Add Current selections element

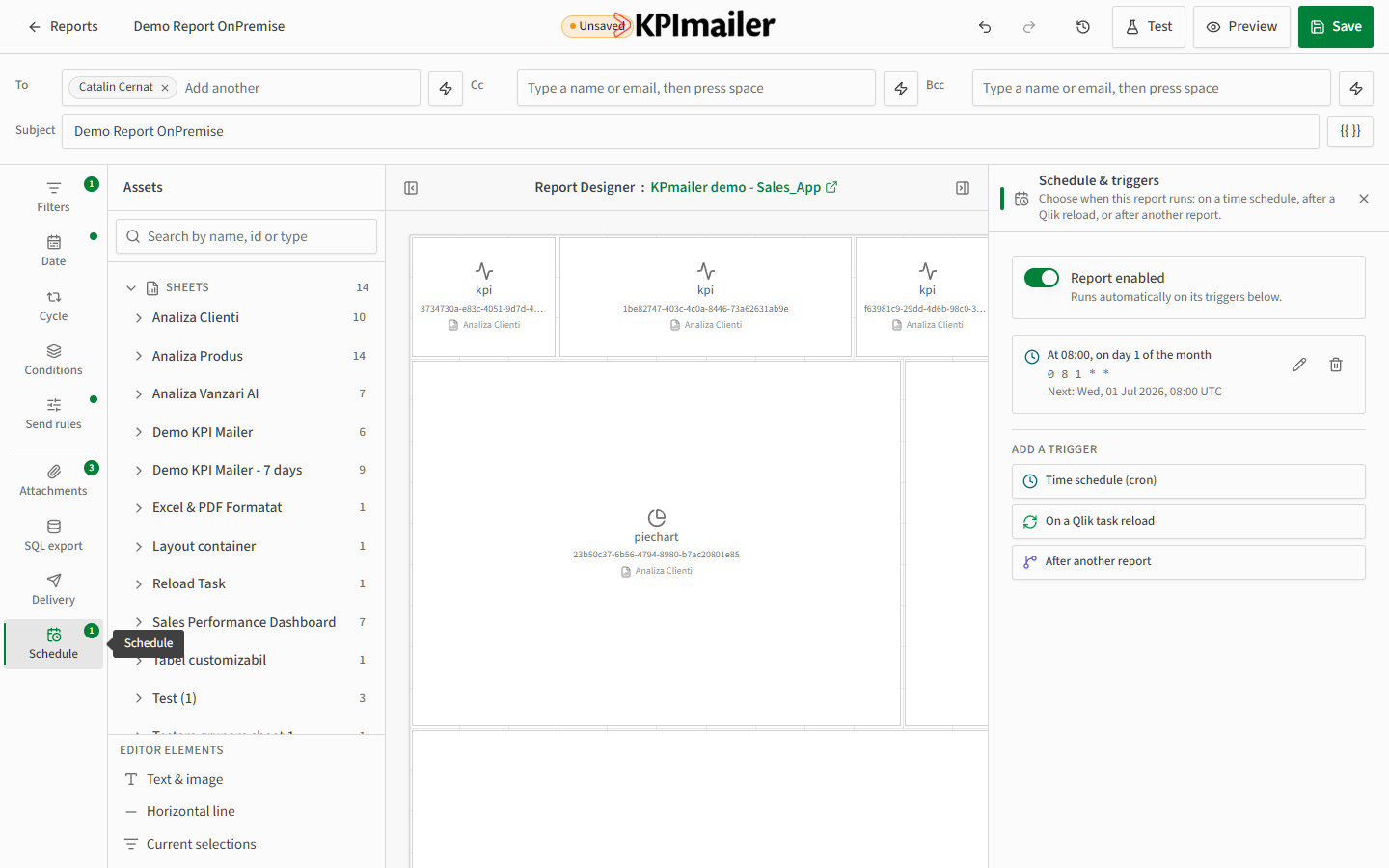[247, 844]
